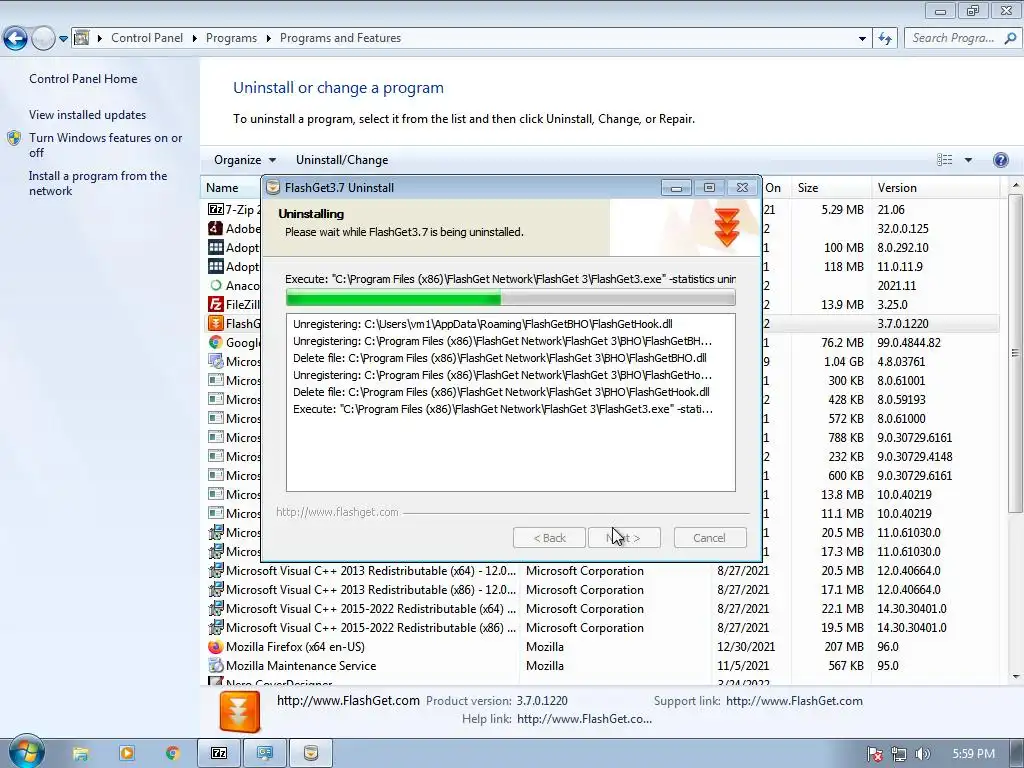Click the Anaconda program icon
Image resolution: width=1024 pixels, height=768 pixels.
(216, 285)
